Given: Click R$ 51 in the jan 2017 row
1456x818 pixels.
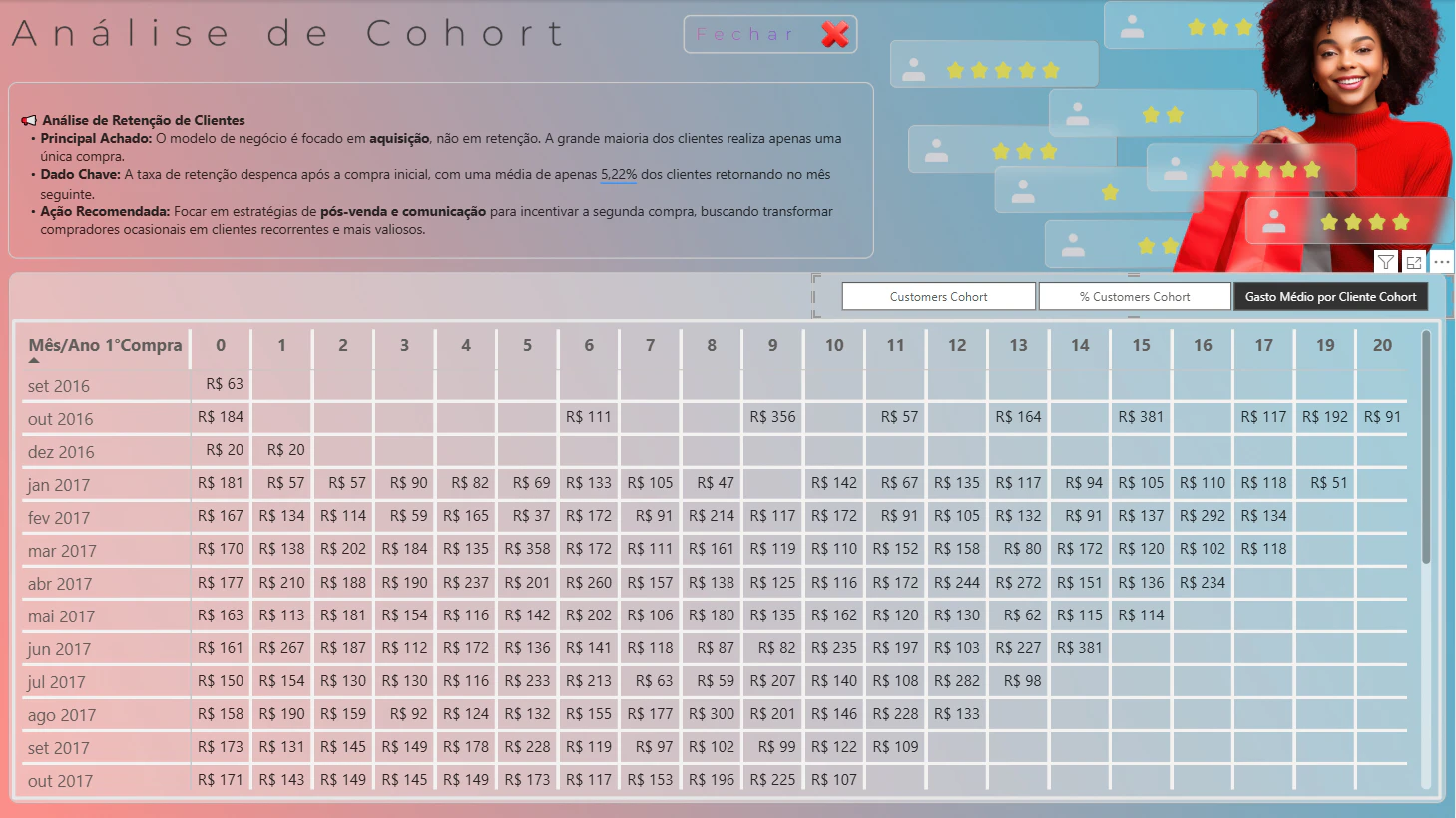Looking at the screenshot, I should tap(1329, 483).
